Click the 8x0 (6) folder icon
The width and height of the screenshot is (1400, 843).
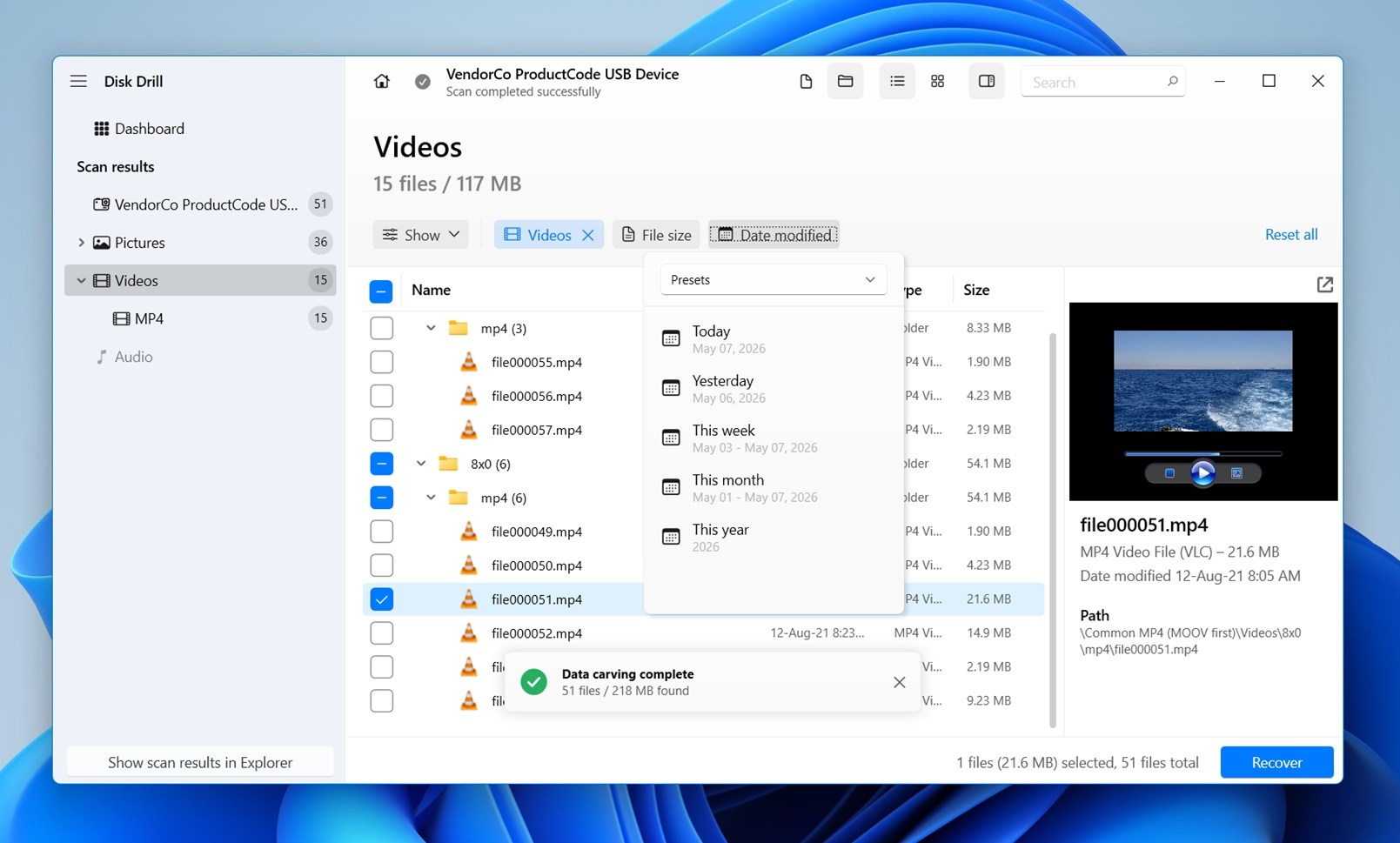click(x=448, y=464)
